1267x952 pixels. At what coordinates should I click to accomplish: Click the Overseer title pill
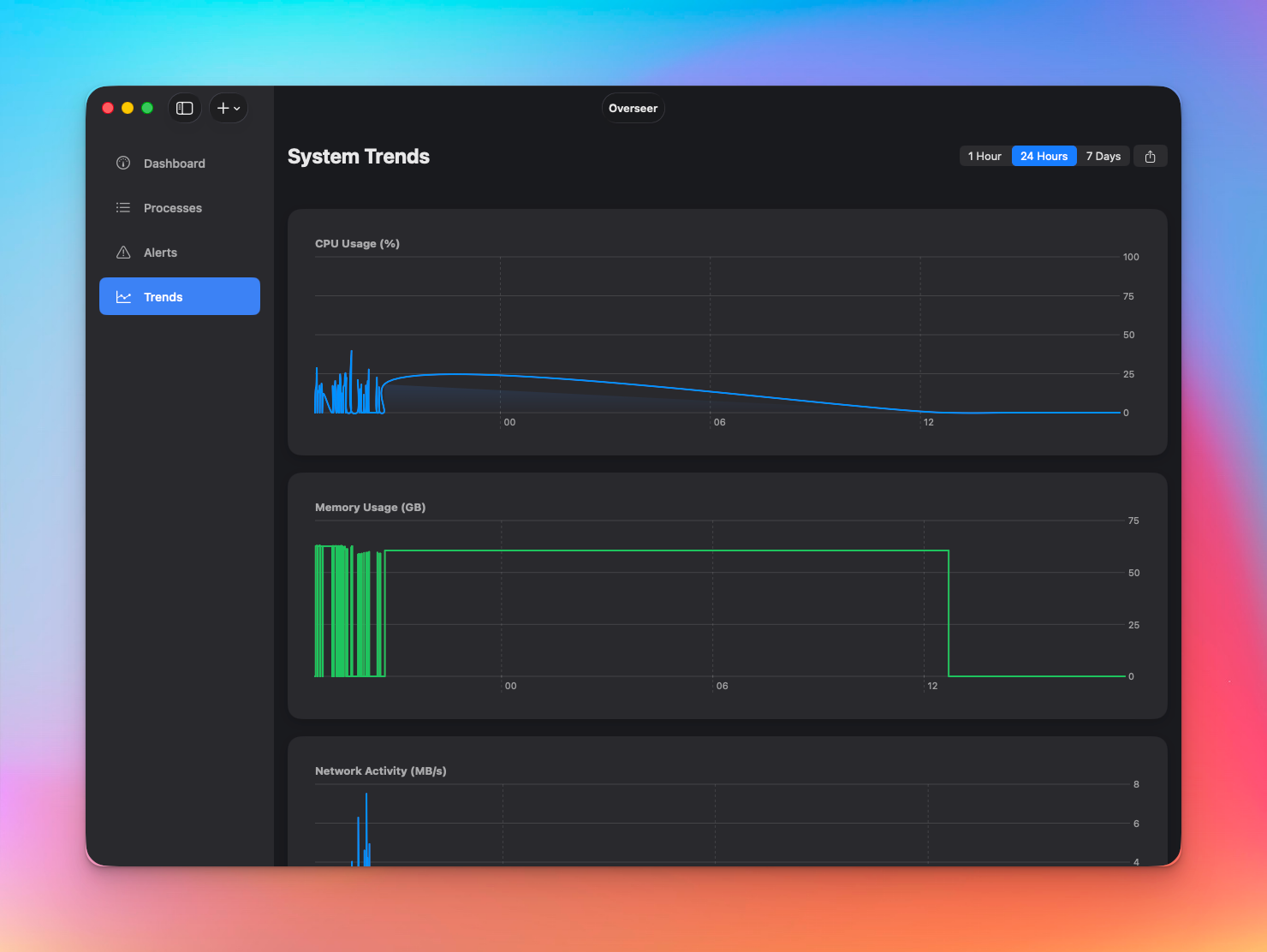coord(633,108)
